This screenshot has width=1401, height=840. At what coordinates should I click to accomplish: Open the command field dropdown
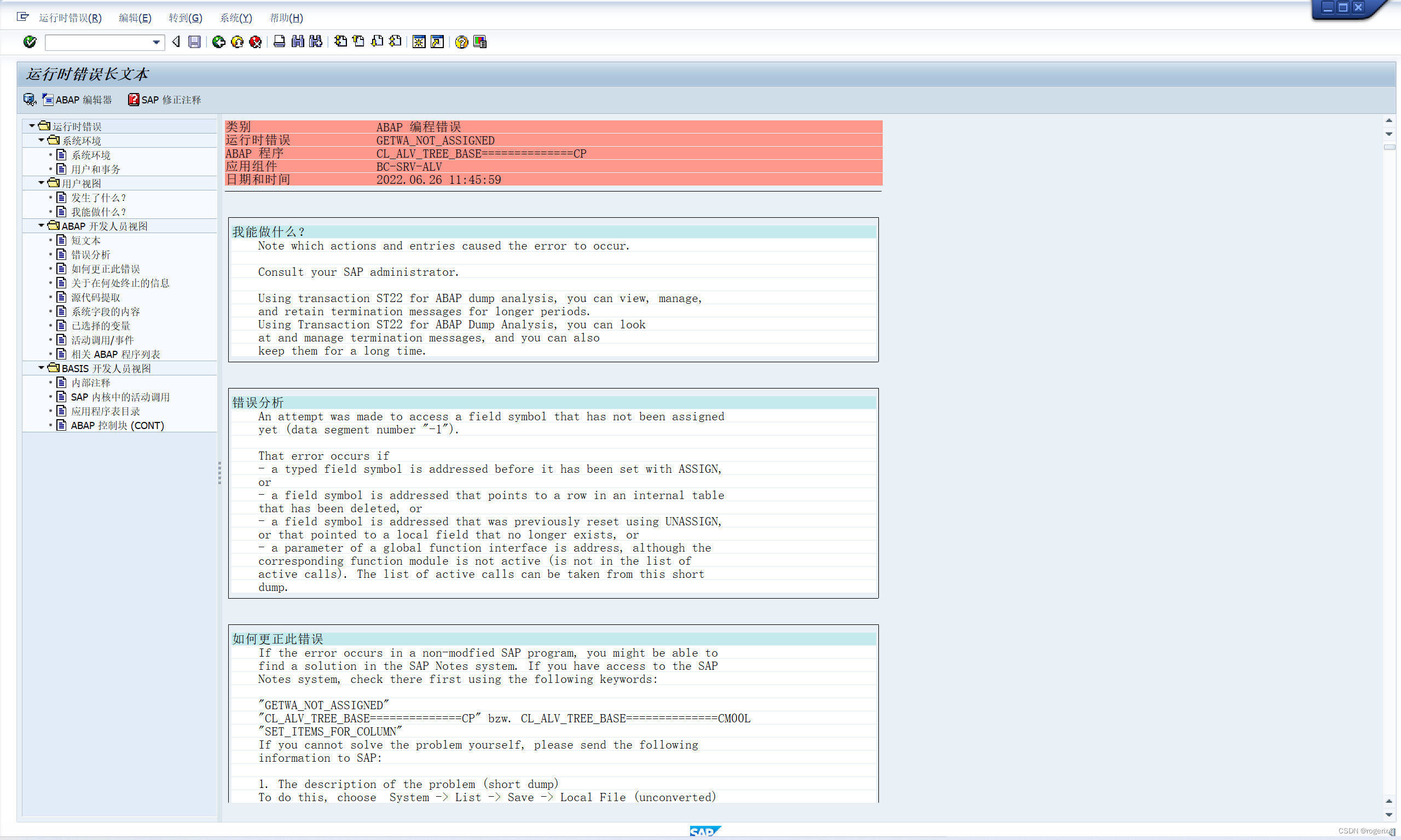(157, 42)
